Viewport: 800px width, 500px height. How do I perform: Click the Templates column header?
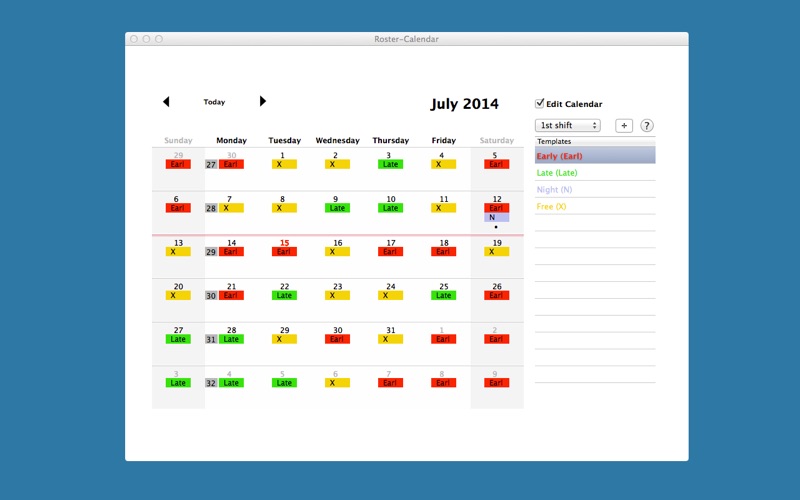tap(595, 142)
